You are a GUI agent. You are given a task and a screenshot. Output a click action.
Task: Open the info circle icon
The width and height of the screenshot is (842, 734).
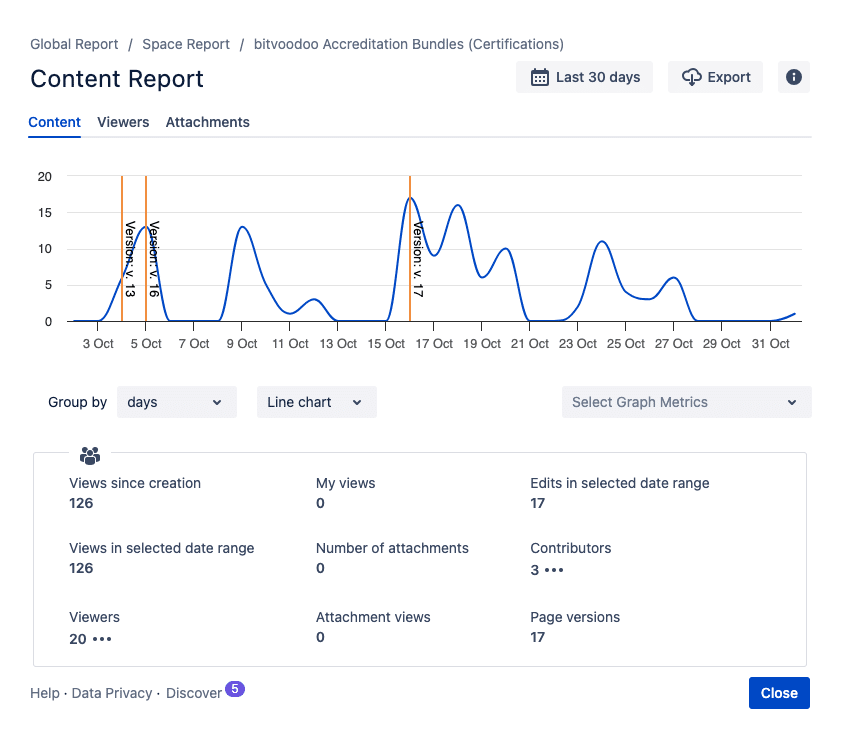click(x=794, y=77)
